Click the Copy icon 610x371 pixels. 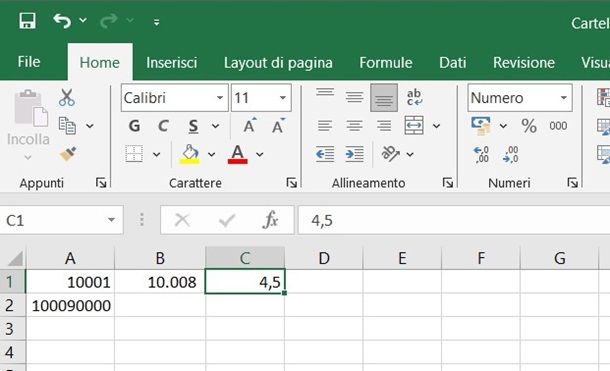tap(67, 126)
